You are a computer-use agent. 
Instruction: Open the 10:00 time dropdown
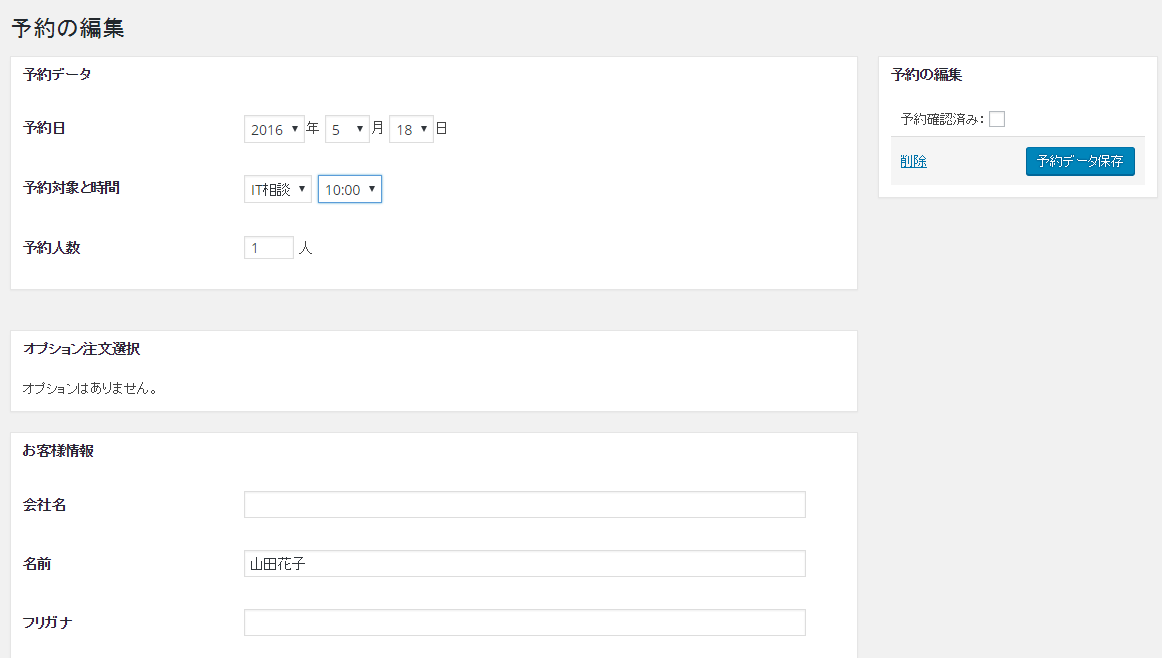[350, 189]
